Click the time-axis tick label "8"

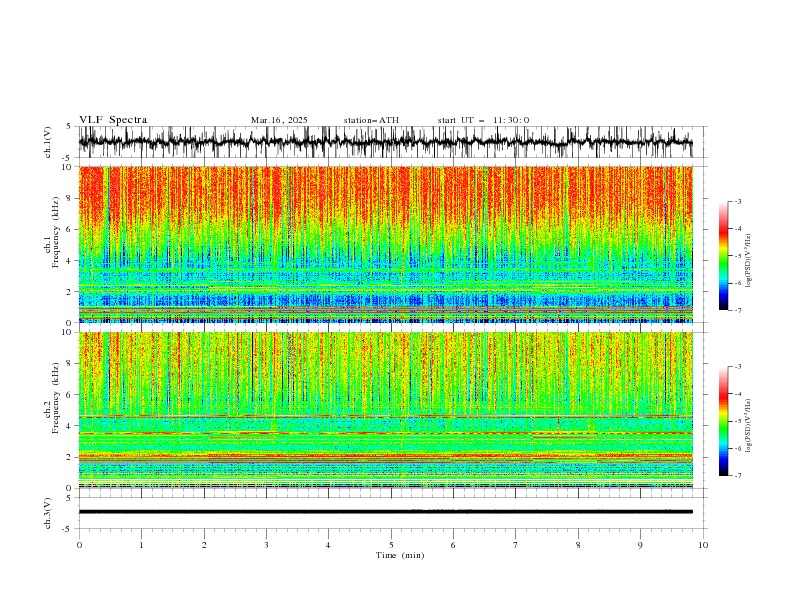(x=578, y=545)
